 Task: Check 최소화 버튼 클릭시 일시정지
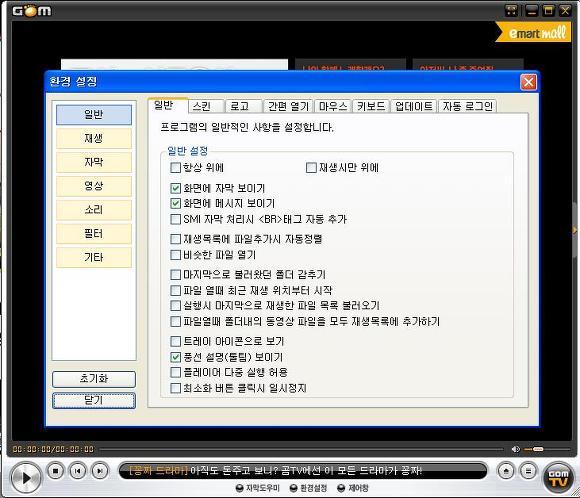pos(175,388)
